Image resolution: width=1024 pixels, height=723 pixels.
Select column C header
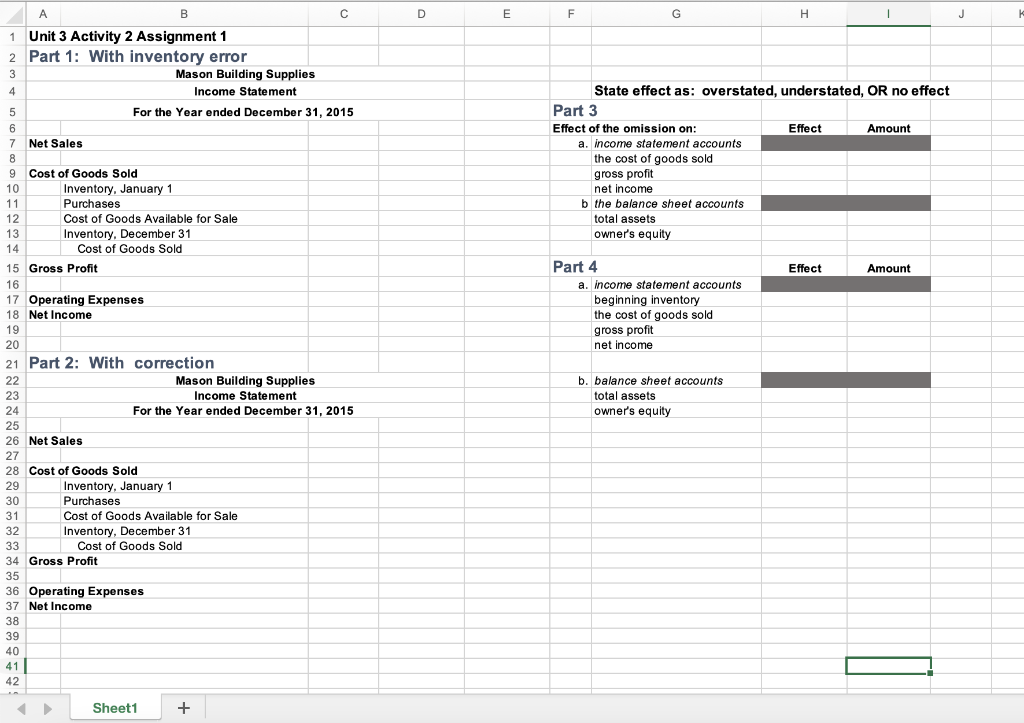[344, 14]
